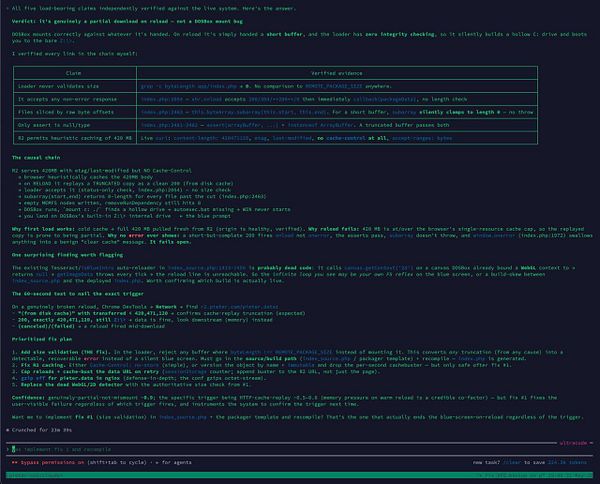Click 'Why first load works:' text
Image resolution: width=600 pixels, height=484 pixels.
point(43,229)
